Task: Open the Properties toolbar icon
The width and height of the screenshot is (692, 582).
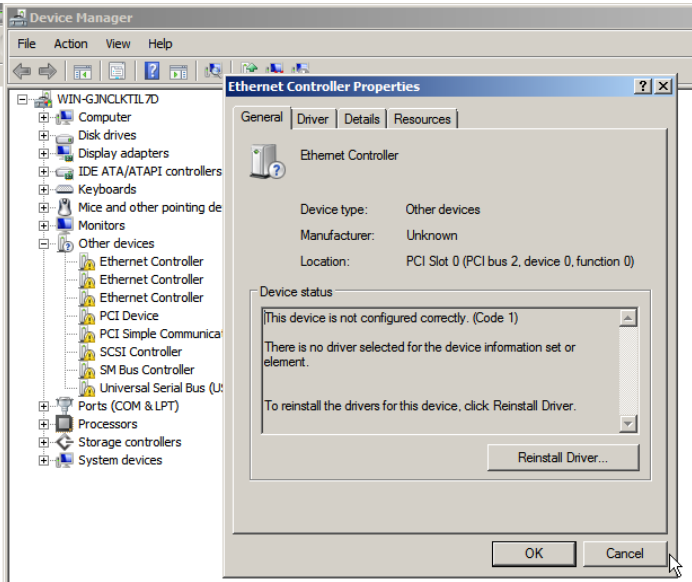Action: click(117, 71)
